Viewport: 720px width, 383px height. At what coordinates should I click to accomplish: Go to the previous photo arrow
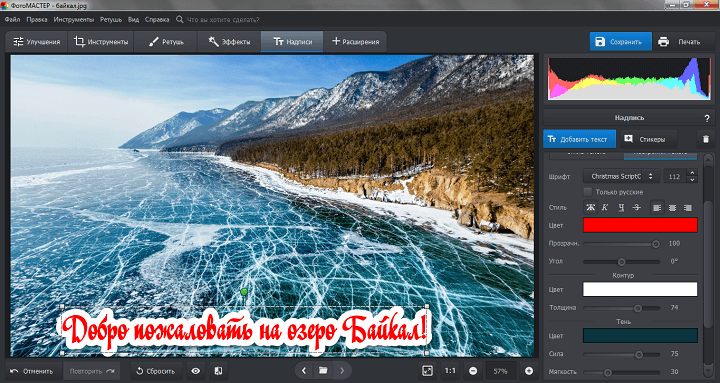304,371
